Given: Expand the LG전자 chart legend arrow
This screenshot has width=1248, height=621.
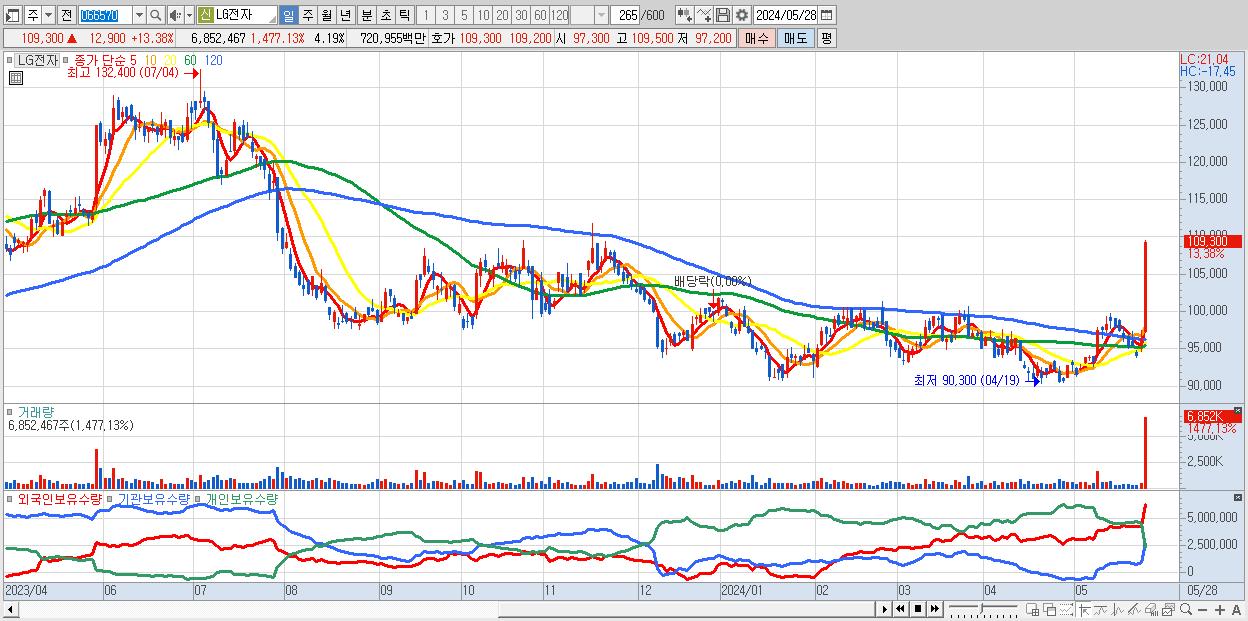Looking at the screenshot, I should pos(11,60).
